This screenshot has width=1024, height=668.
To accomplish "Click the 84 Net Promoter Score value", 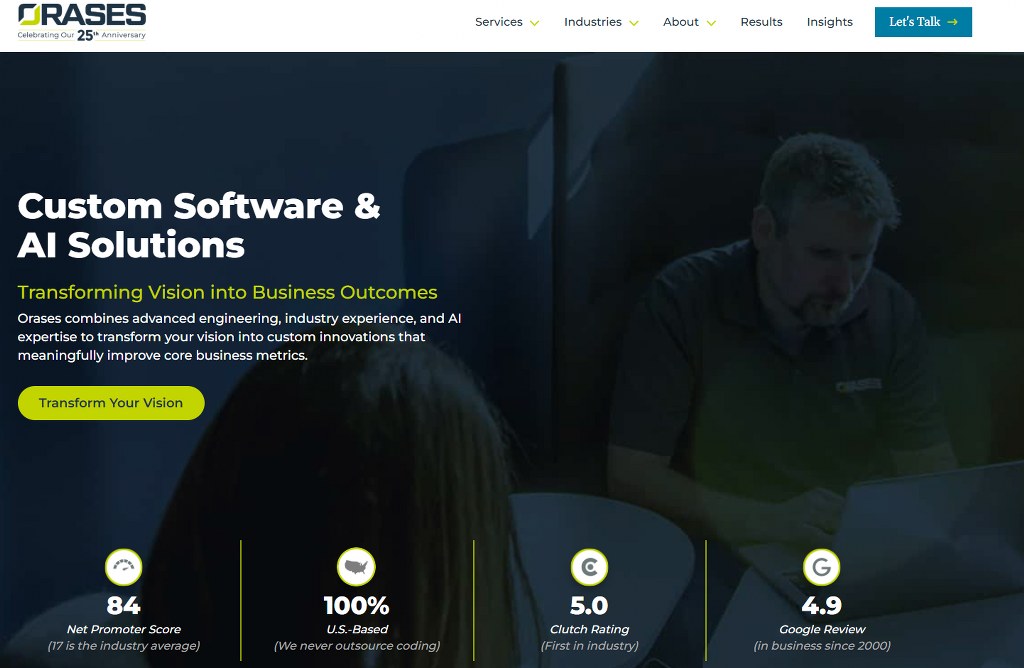I will [x=123, y=605].
